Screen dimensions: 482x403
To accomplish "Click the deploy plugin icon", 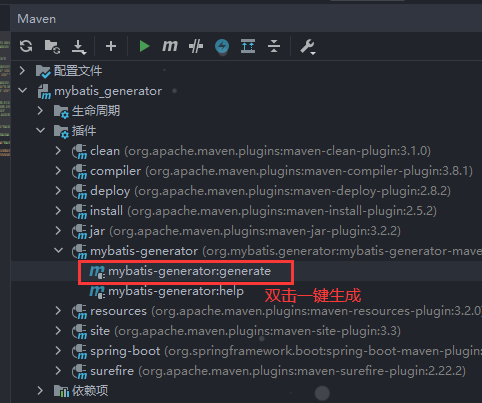I will pyautogui.click(x=79, y=192).
